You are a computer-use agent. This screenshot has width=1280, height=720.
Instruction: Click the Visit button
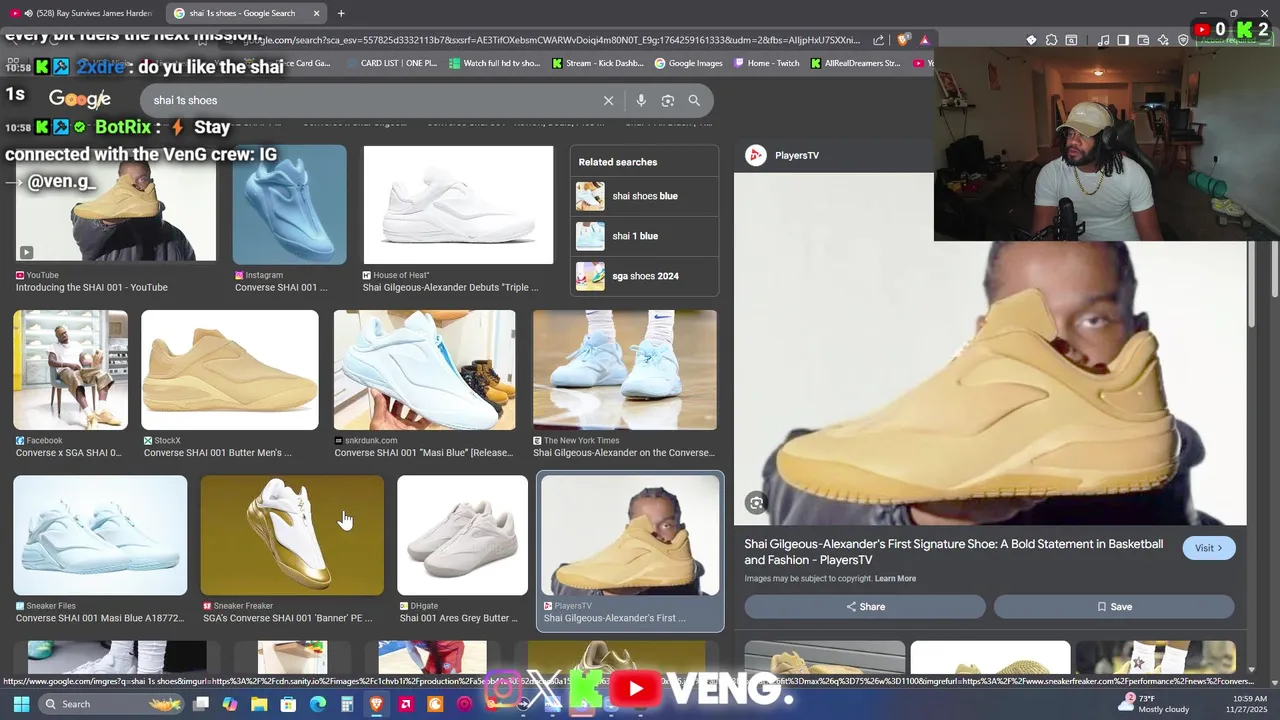coord(1209,548)
